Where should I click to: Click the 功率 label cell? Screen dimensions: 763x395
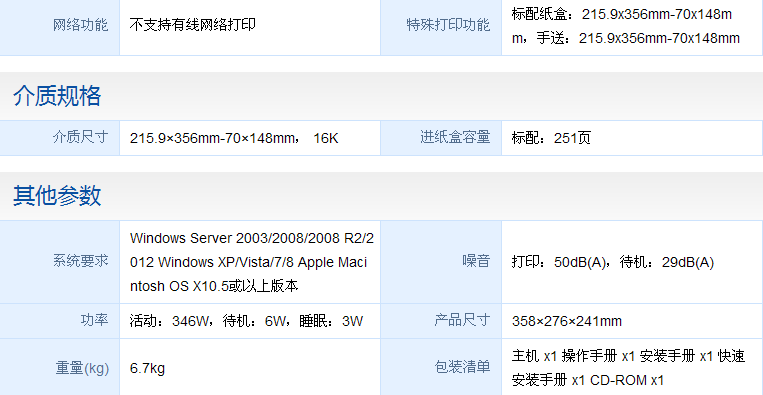59,321
